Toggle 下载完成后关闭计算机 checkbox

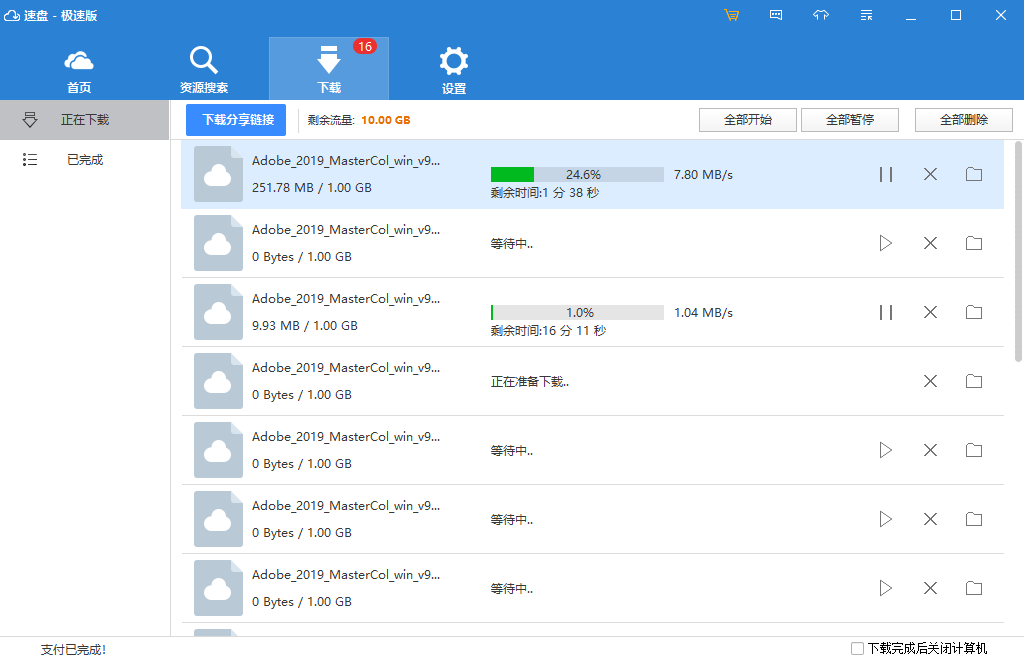click(857, 648)
